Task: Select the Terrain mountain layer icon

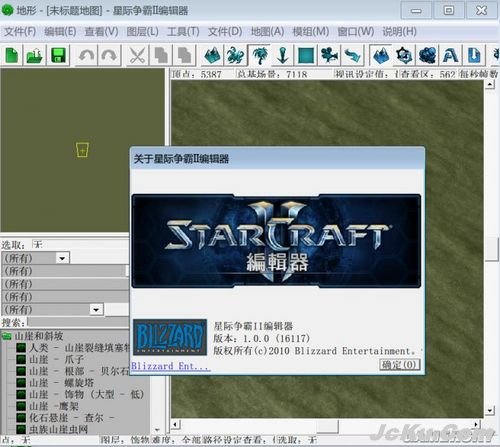Action: [x=212, y=55]
